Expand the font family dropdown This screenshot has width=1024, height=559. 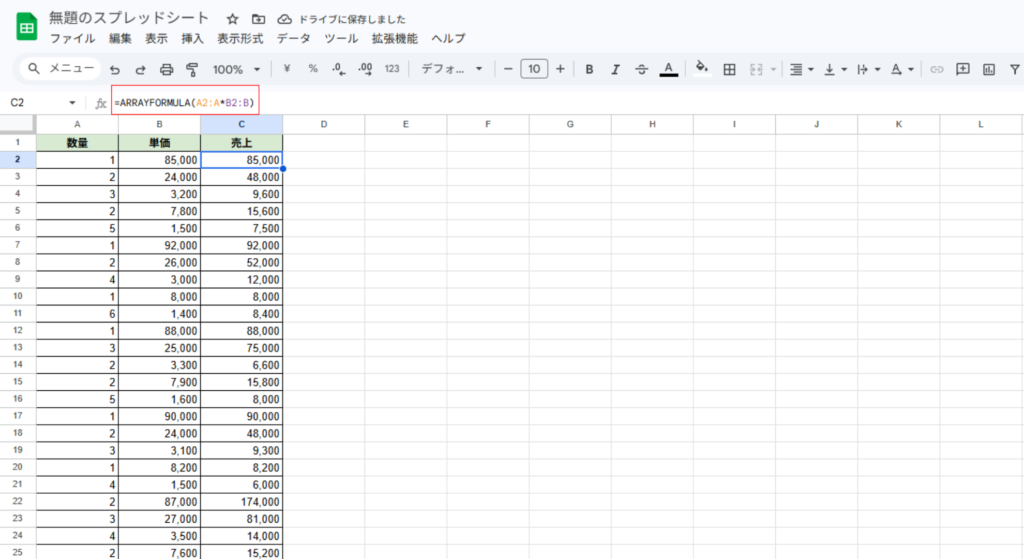[451, 70]
